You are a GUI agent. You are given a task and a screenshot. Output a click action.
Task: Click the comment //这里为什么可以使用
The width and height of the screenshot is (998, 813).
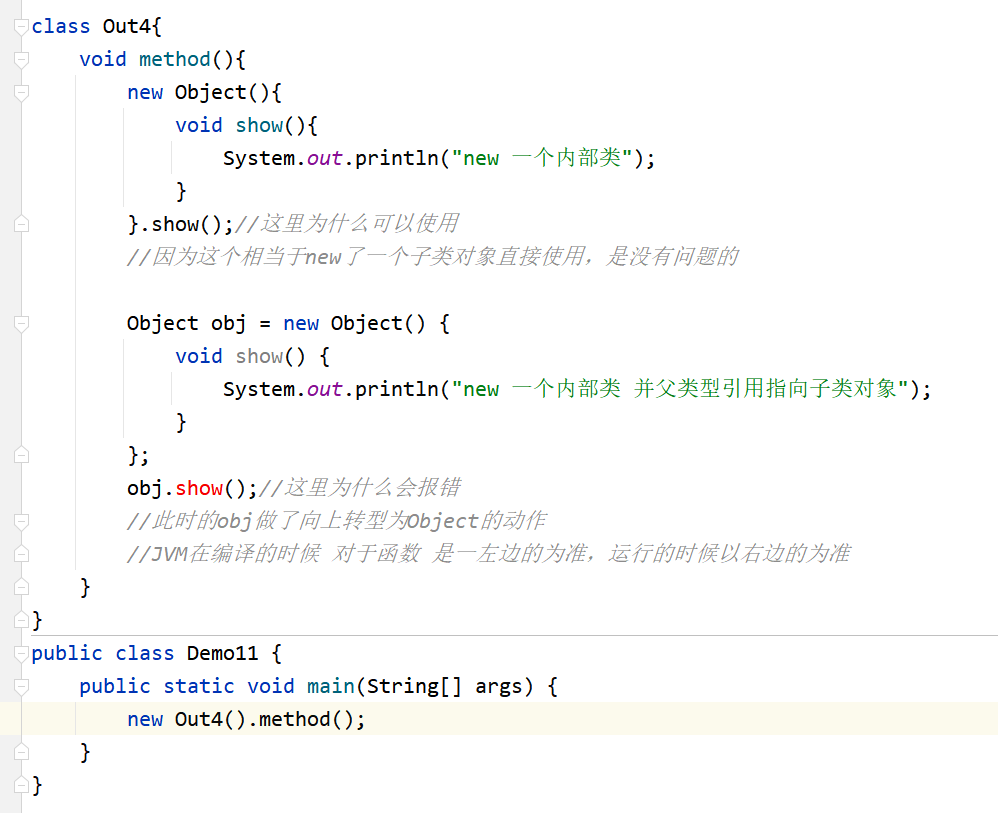[347, 224]
